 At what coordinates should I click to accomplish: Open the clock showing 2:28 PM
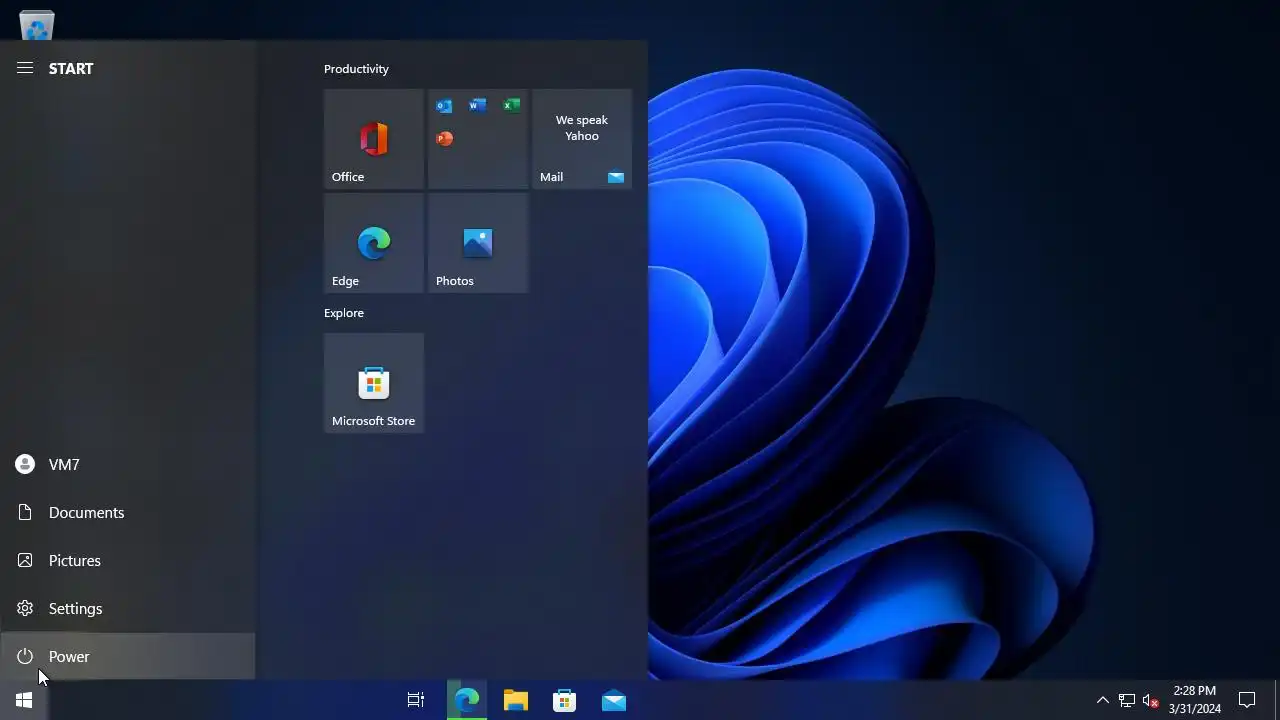[1195, 700]
